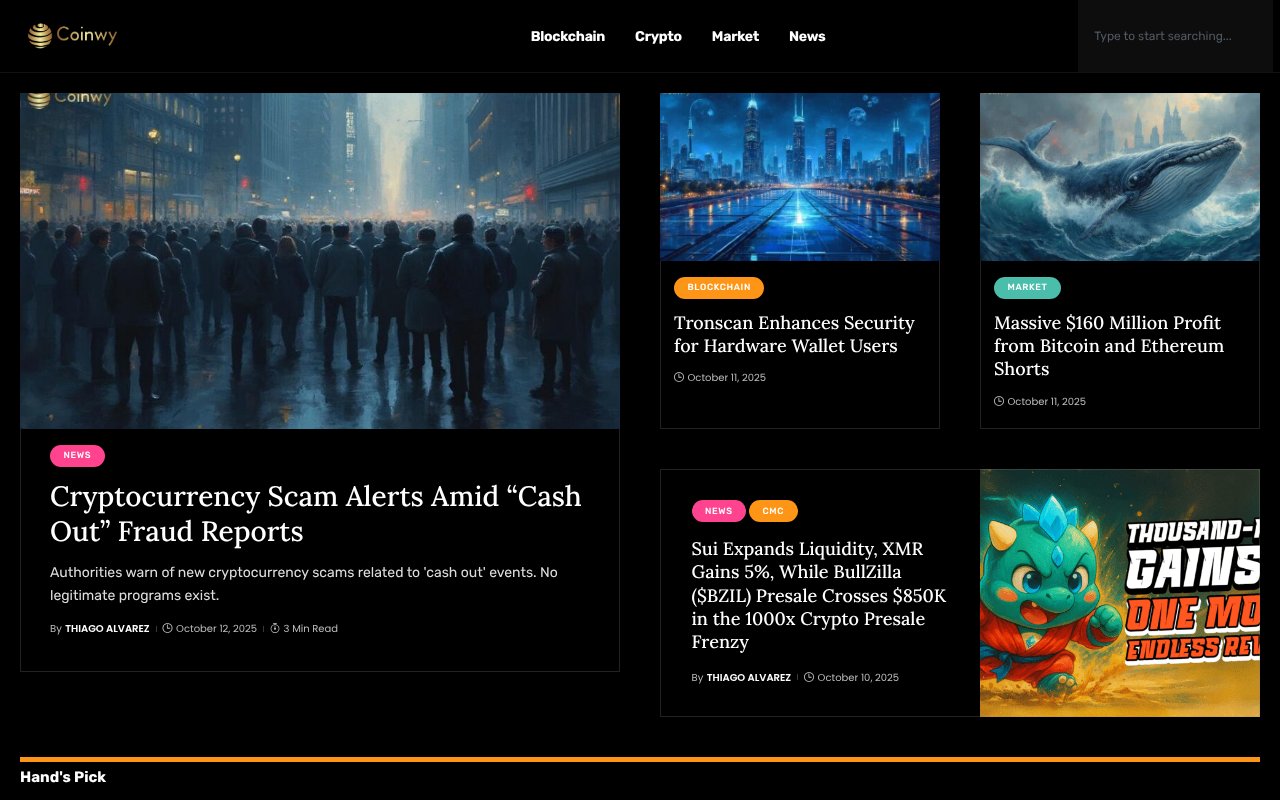Click the pink NEWS badge on the featured article
This screenshot has height=800, width=1280.
[77, 455]
